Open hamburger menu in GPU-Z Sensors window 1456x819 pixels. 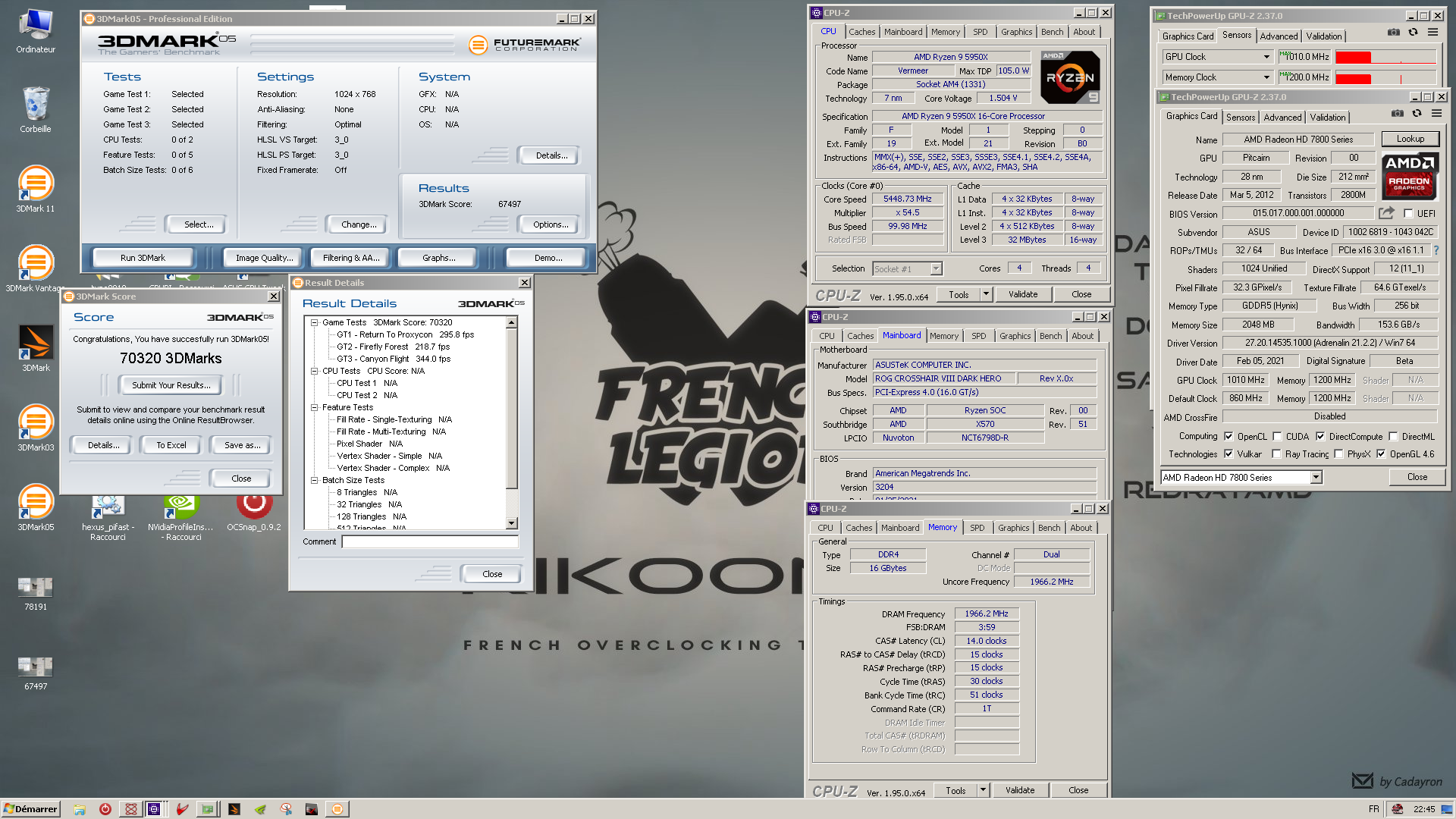pos(1432,32)
